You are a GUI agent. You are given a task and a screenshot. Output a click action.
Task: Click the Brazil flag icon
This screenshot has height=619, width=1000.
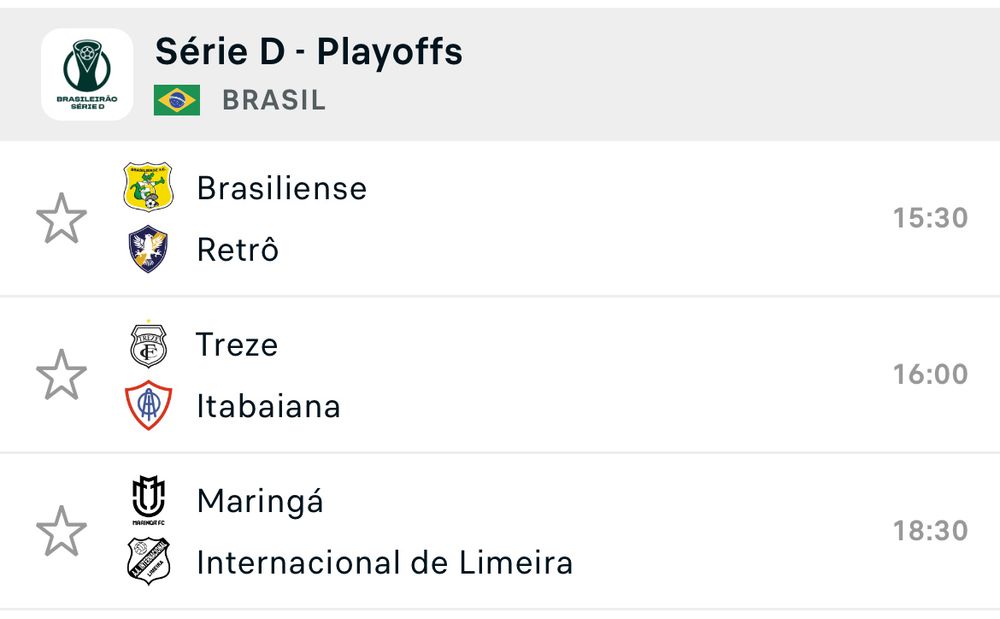pyautogui.click(x=177, y=100)
